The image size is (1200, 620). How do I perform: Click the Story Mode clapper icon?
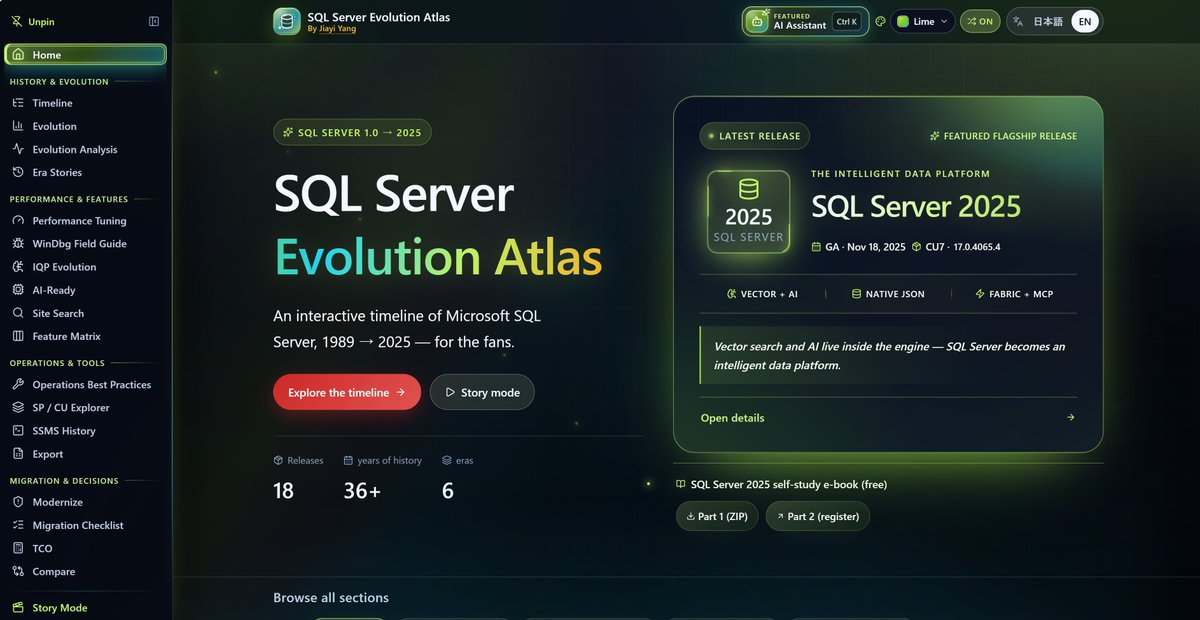18,608
